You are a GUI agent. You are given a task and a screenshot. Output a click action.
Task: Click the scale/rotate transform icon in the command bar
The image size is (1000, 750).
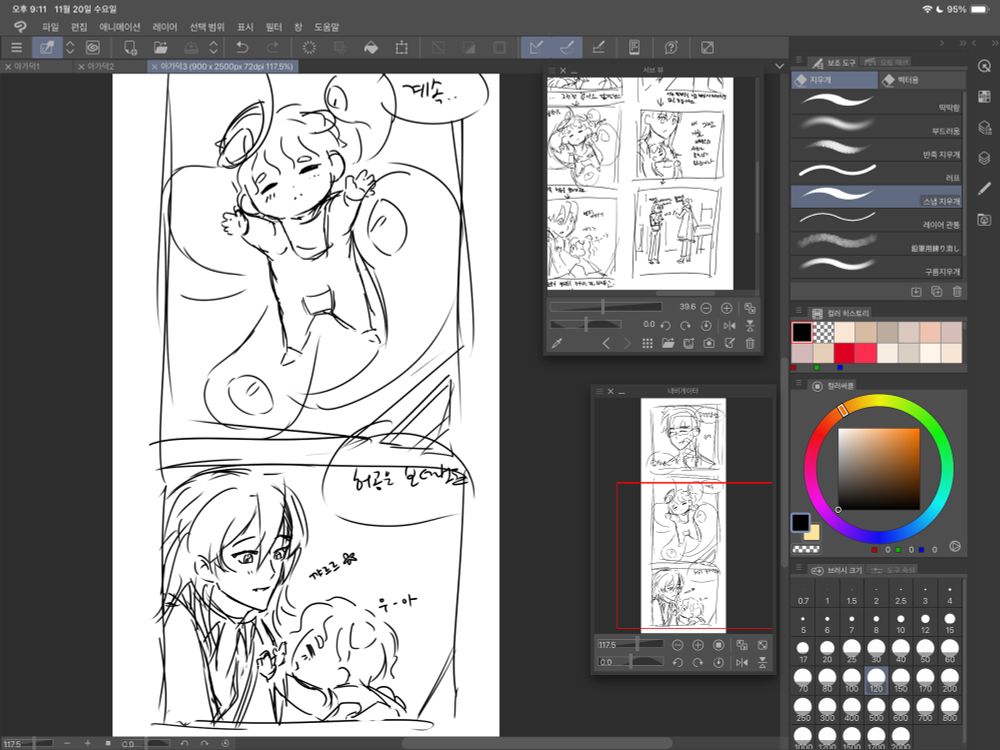pyautogui.click(x=402, y=48)
